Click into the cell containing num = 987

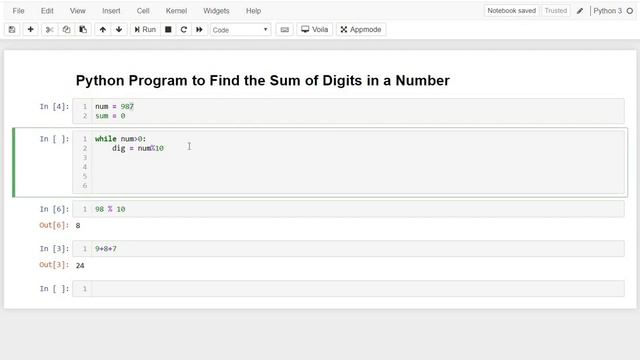[x=348, y=111]
